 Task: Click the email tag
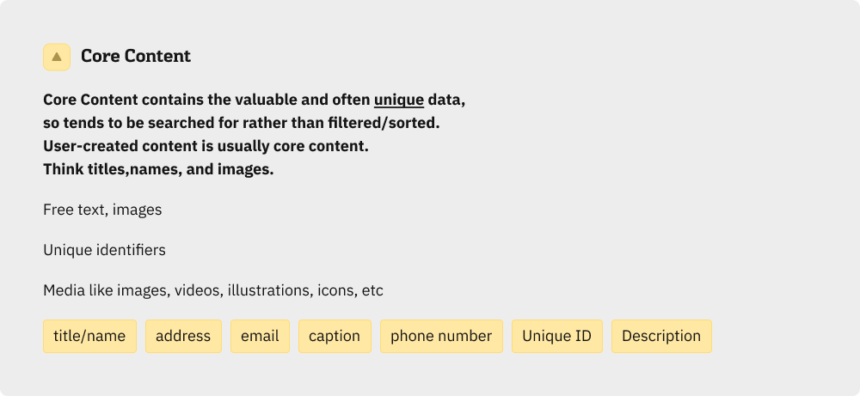click(260, 336)
